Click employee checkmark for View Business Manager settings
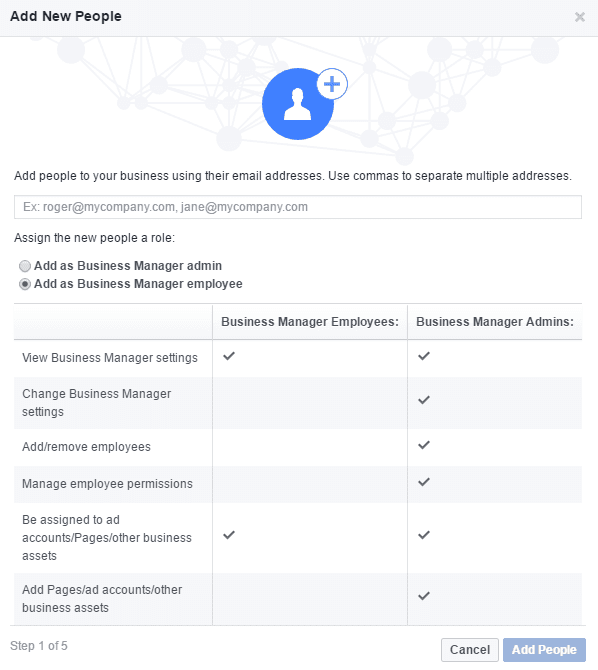Image resolution: width=598 pixels, height=670 pixels. (229, 356)
